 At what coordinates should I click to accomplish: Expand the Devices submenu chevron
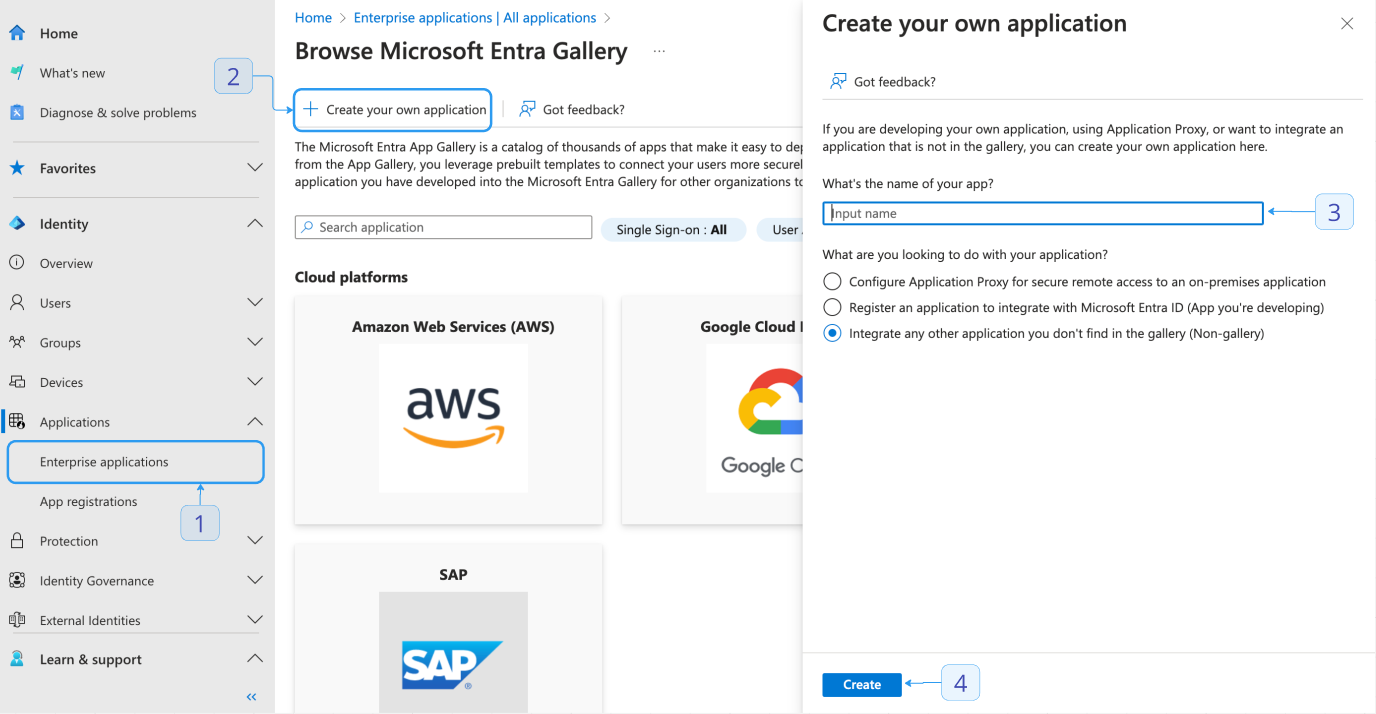tap(254, 382)
